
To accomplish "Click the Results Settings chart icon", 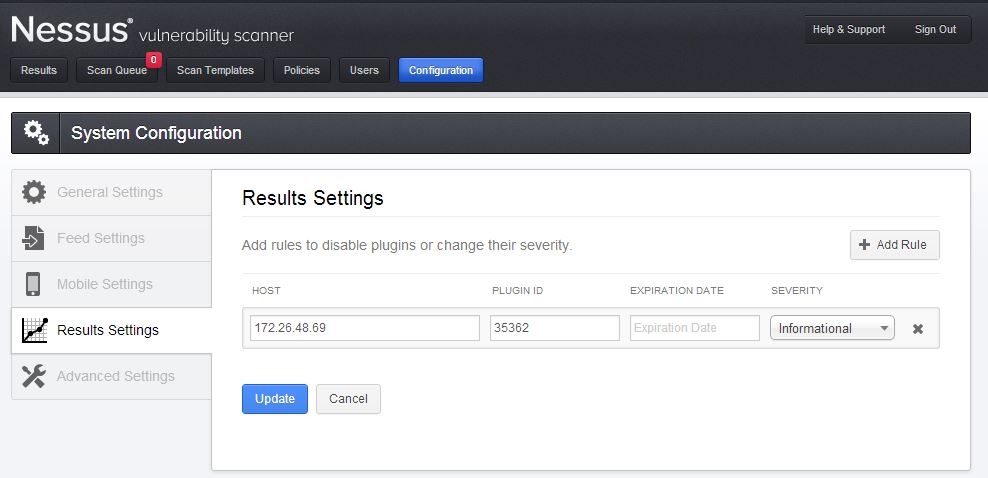I will point(35,330).
